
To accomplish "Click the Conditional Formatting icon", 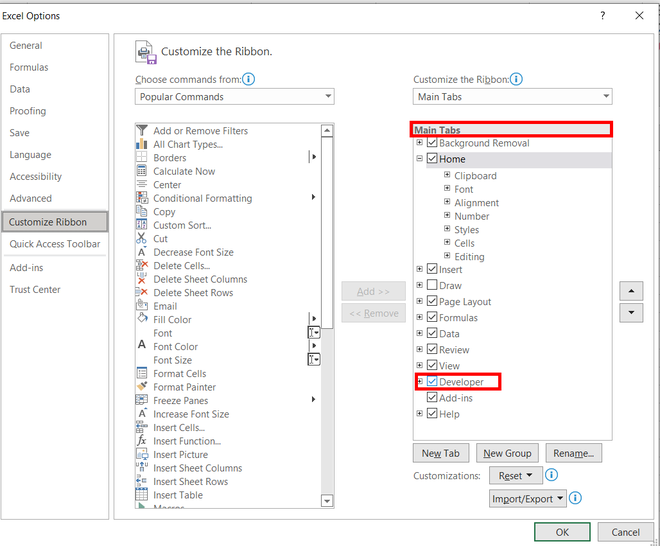I will [142, 198].
